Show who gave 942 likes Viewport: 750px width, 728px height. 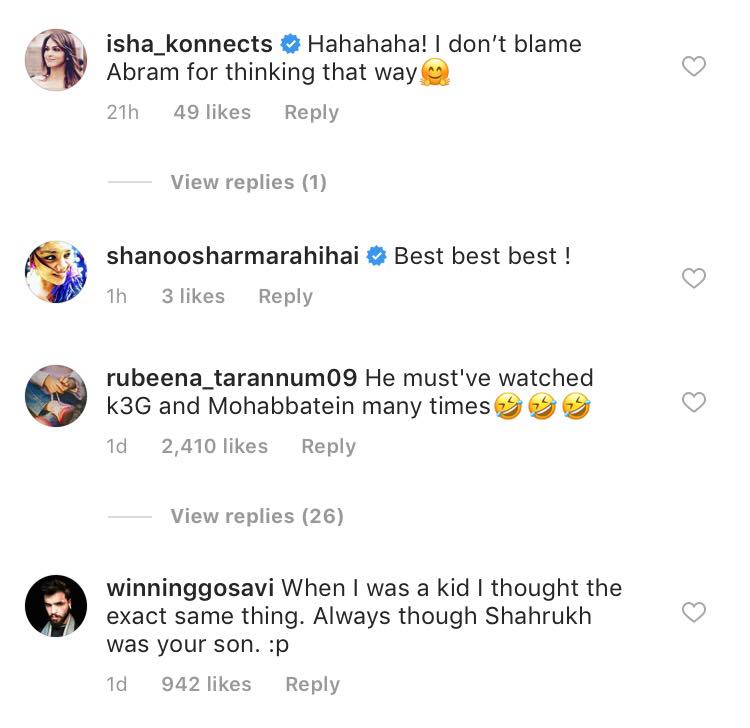(x=206, y=684)
